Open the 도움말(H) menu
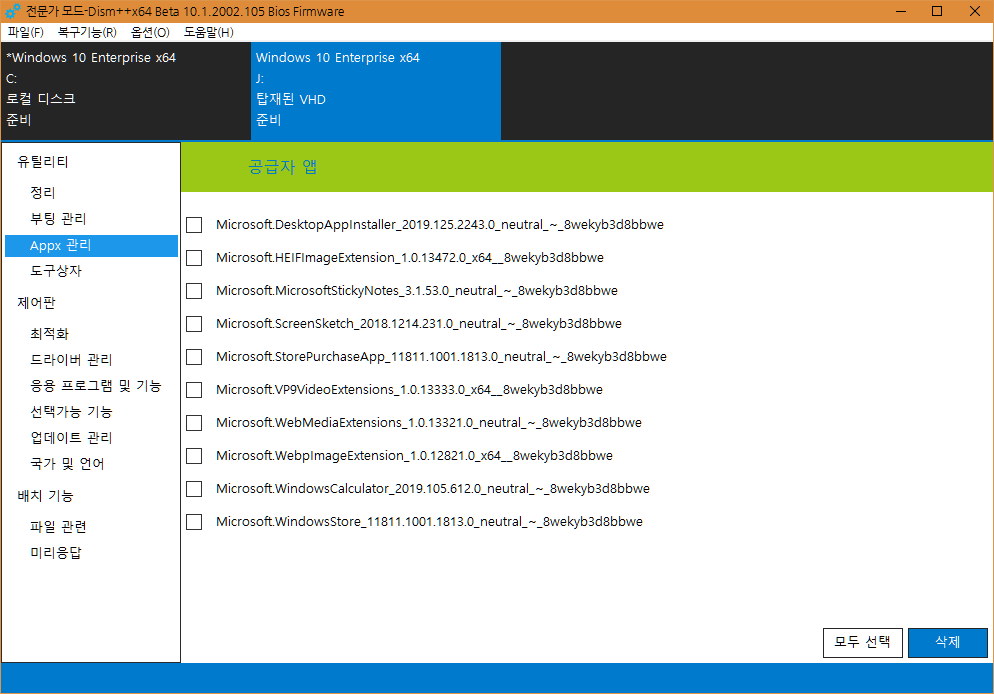 pyautogui.click(x=209, y=32)
